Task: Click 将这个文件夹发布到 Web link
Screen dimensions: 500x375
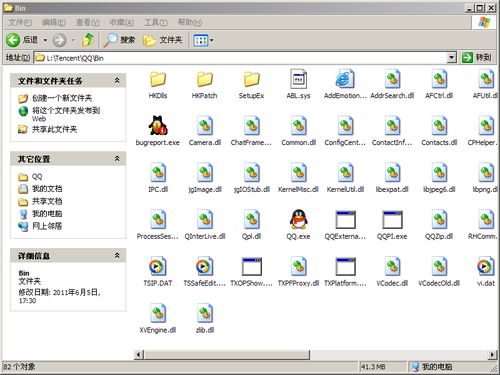Action: 66,114
